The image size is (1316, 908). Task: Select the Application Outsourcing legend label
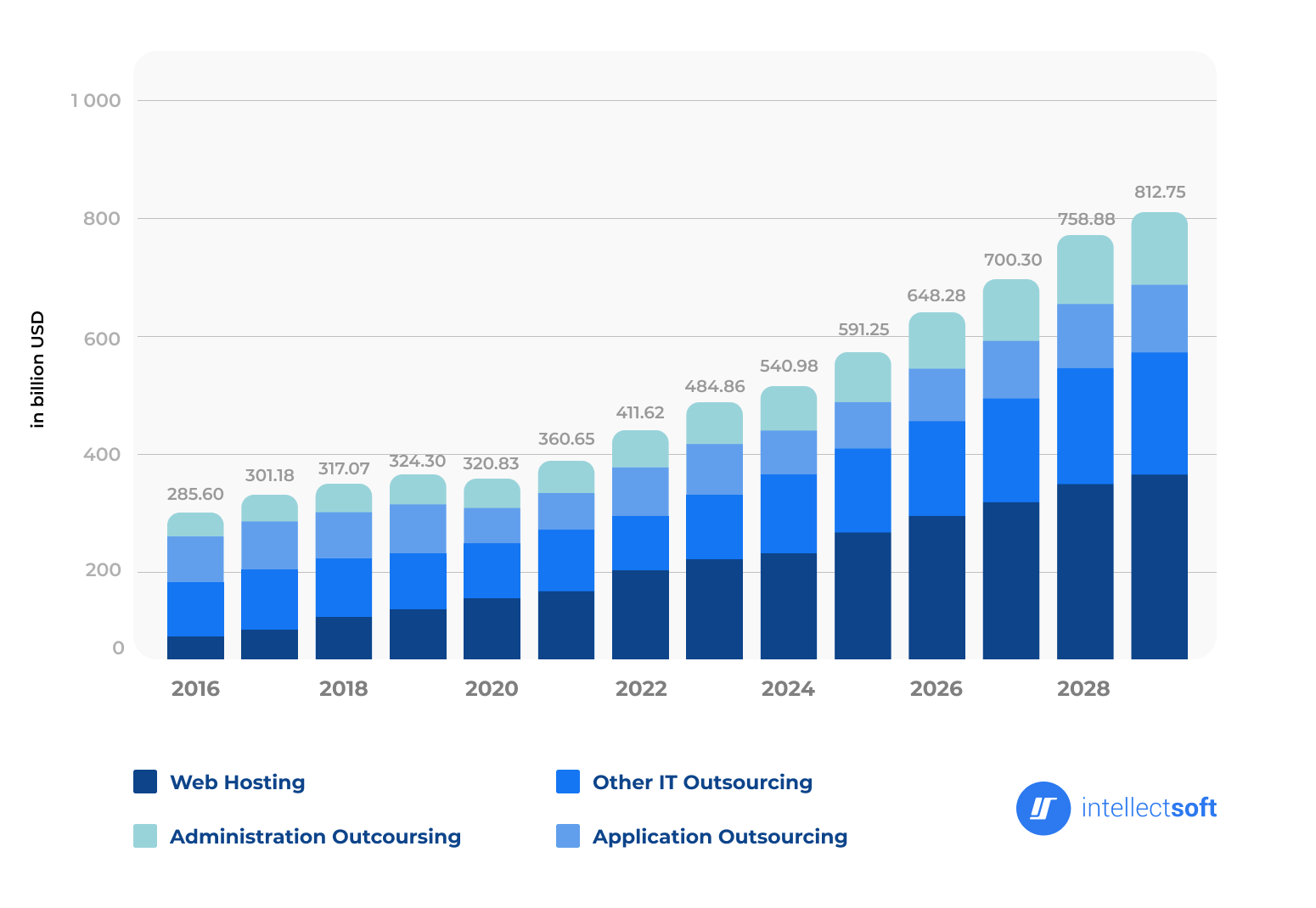pos(720,837)
